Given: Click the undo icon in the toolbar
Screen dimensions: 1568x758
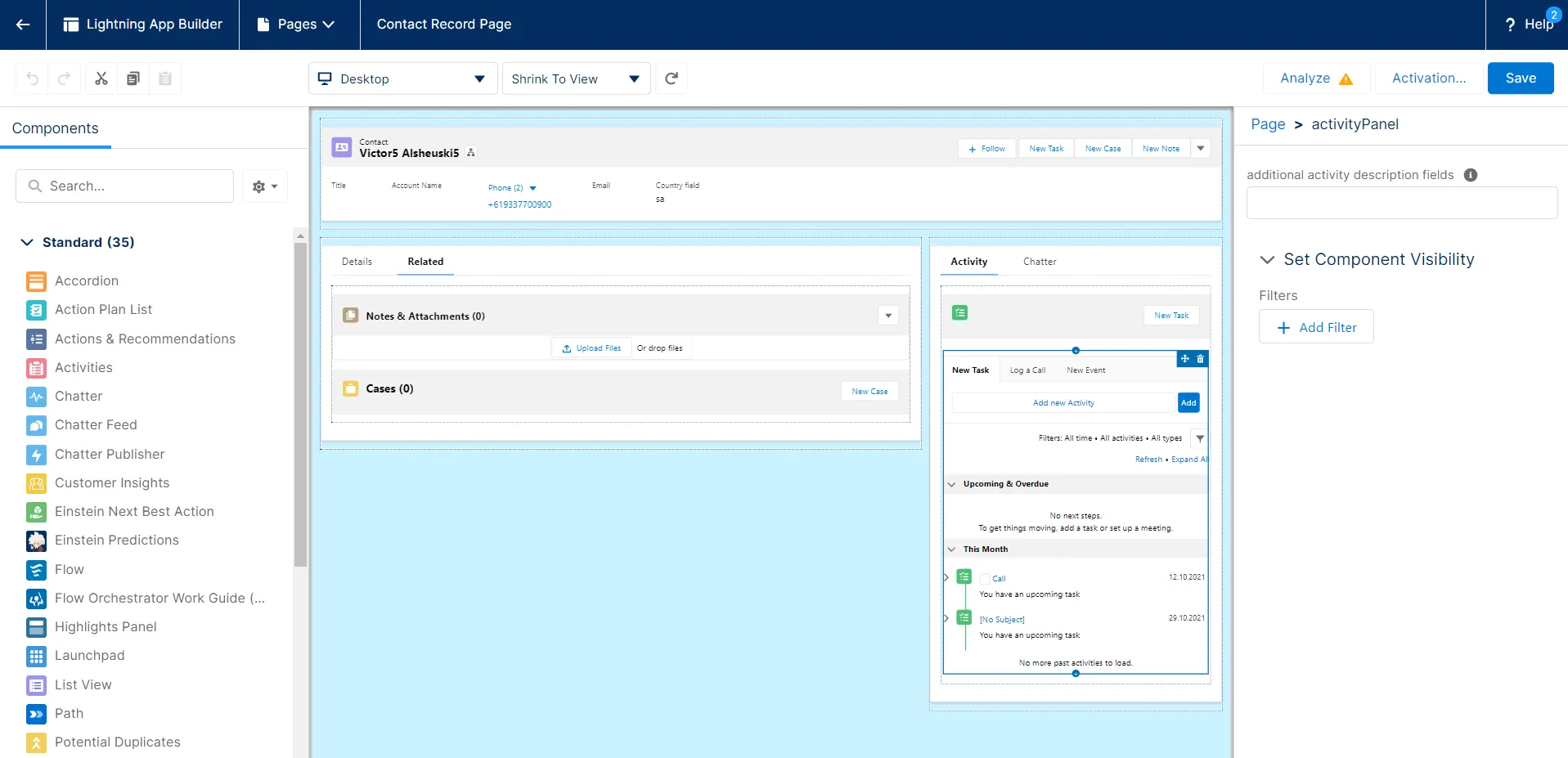Looking at the screenshot, I should pyautogui.click(x=32, y=78).
